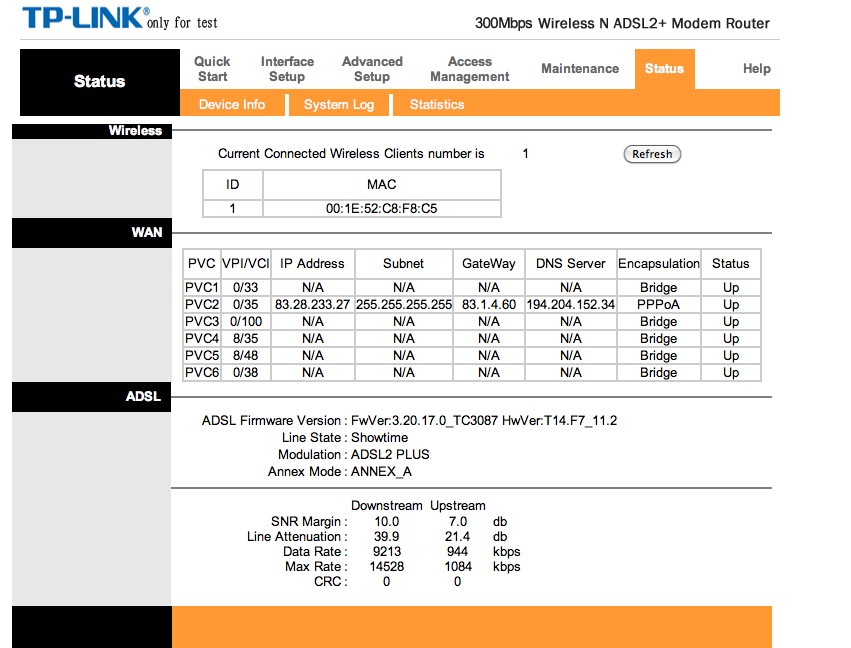851x648 pixels.
Task: Click the WAN section header
Action: pos(146,233)
